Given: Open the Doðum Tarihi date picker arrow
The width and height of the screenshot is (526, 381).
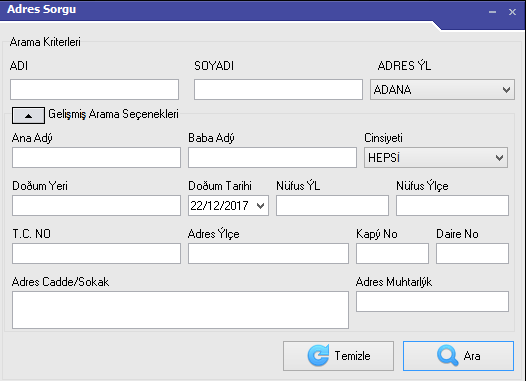Looking at the screenshot, I should (261, 206).
